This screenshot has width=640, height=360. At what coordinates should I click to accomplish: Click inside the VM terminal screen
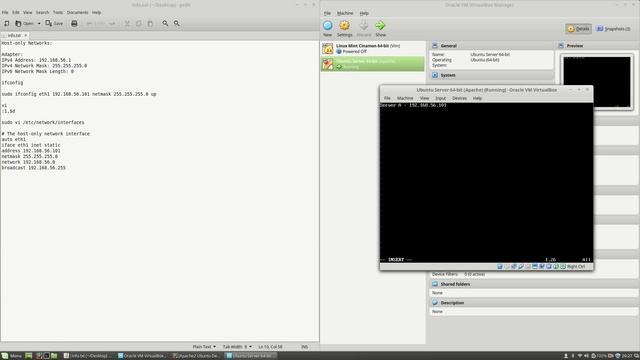point(486,182)
